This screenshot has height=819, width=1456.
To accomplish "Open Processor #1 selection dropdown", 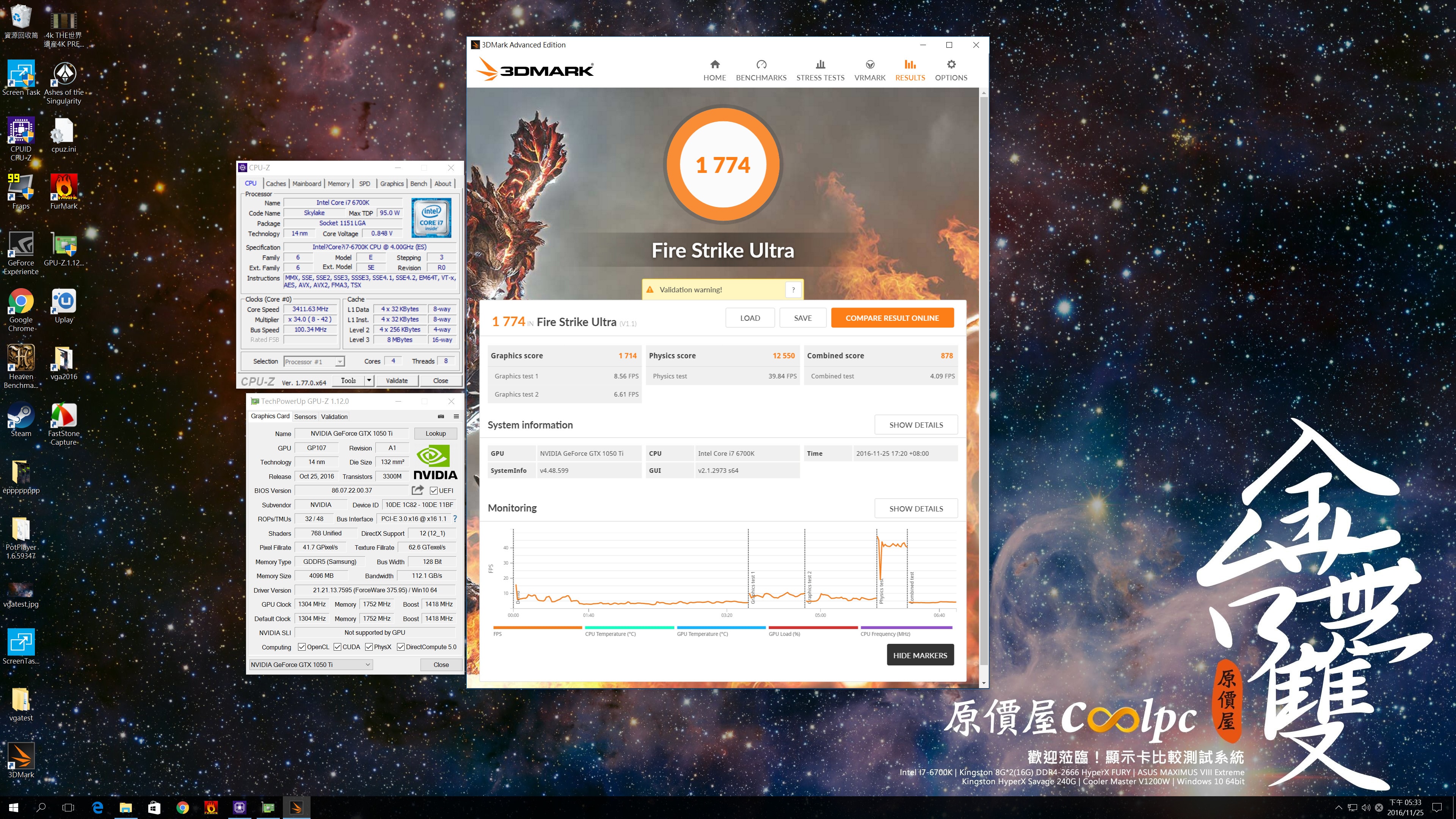I will (x=314, y=362).
